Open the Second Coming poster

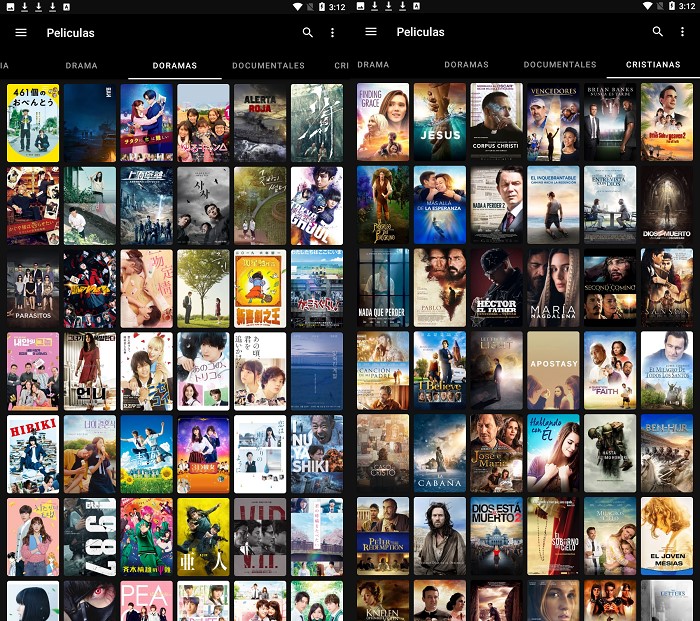[x=610, y=288]
